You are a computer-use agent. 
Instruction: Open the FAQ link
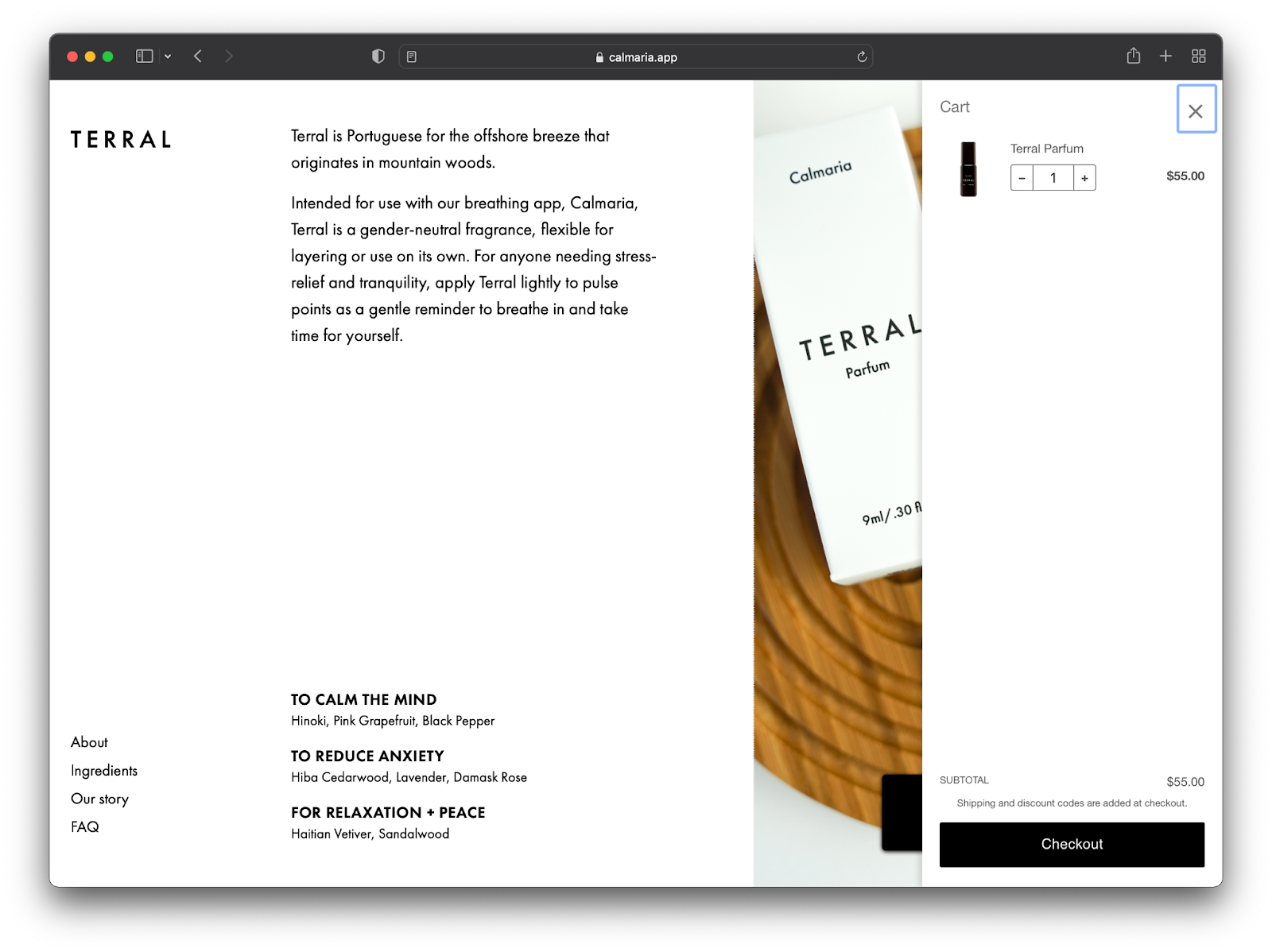(x=85, y=827)
